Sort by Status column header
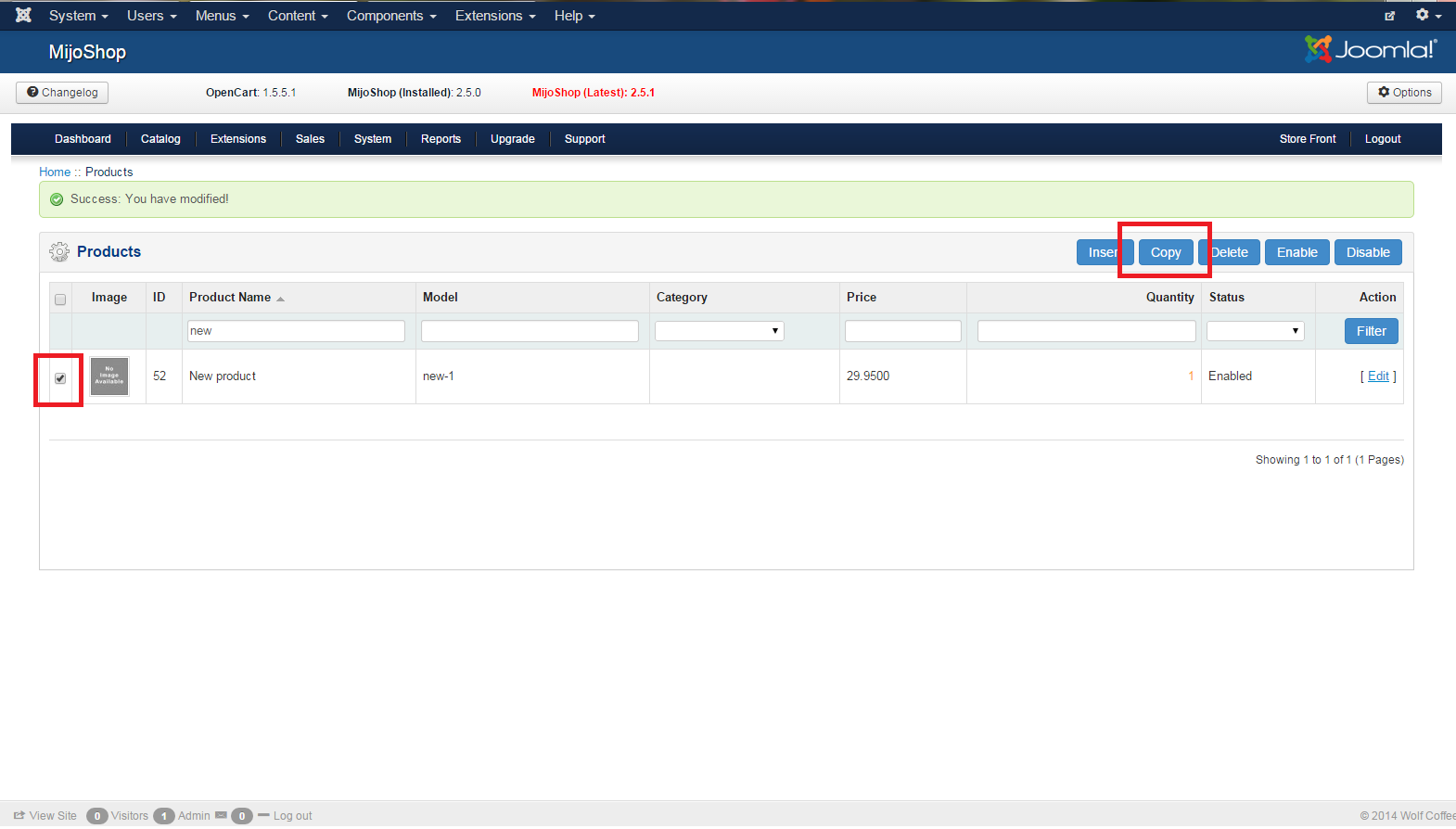The image size is (1456, 829). point(1227,298)
